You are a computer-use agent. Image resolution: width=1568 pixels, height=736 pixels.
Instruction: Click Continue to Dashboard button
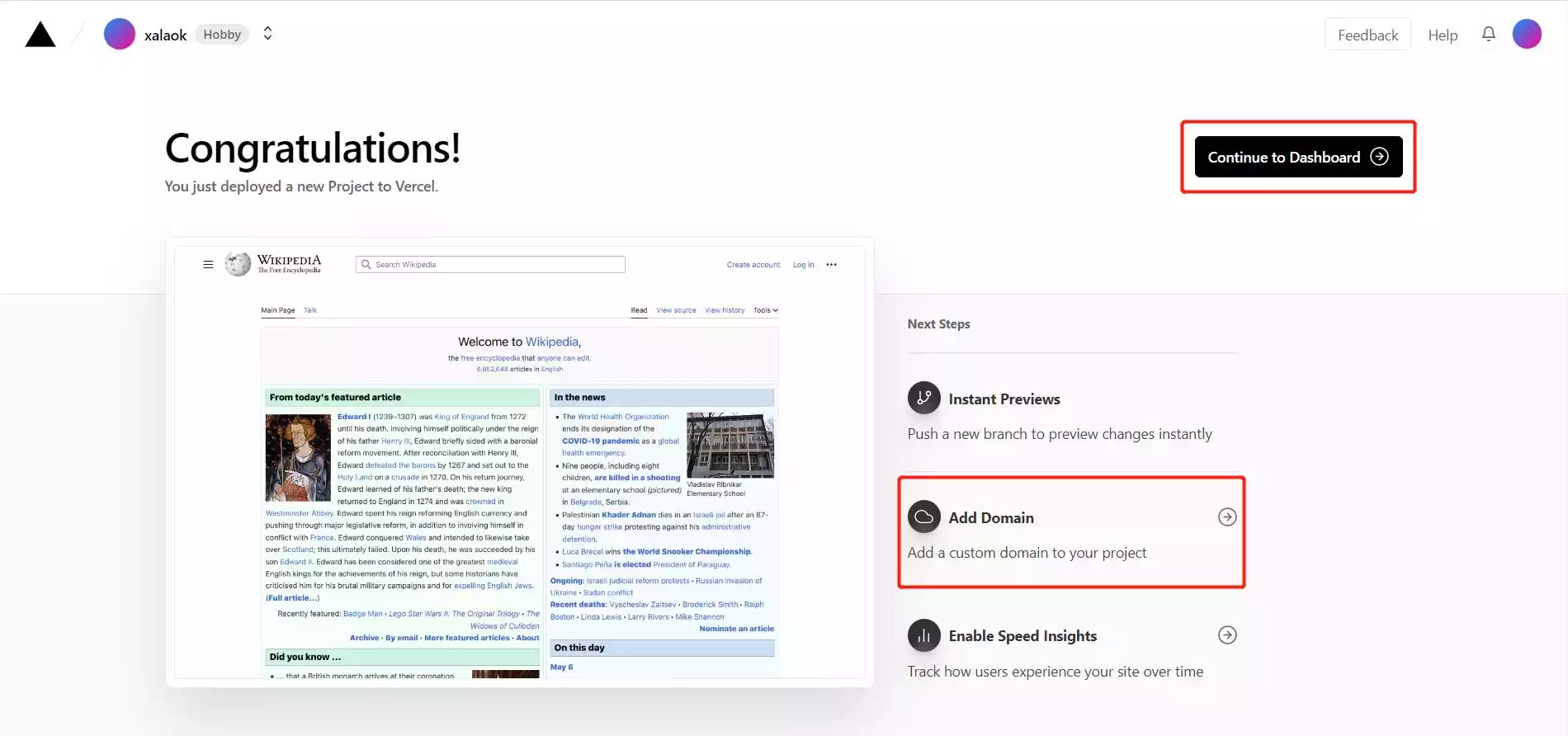1298,157
